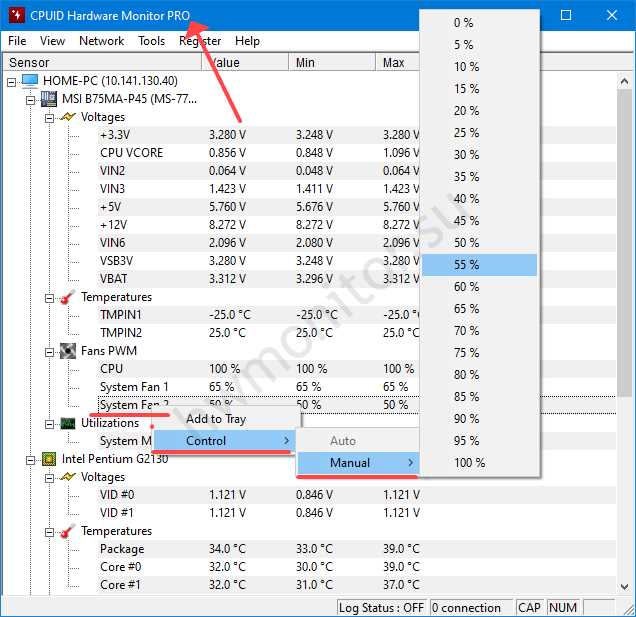
Task: Open the Help menu
Action: tap(247, 41)
